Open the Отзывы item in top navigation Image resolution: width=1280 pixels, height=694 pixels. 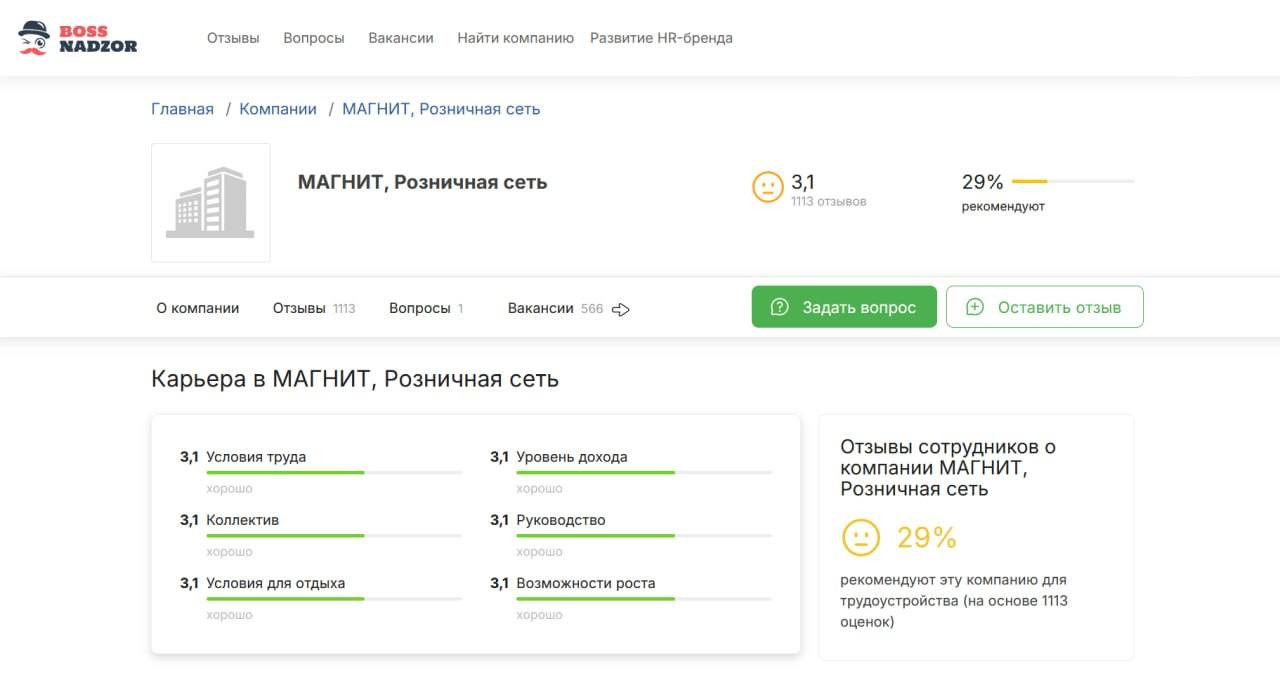pyautogui.click(x=233, y=38)
